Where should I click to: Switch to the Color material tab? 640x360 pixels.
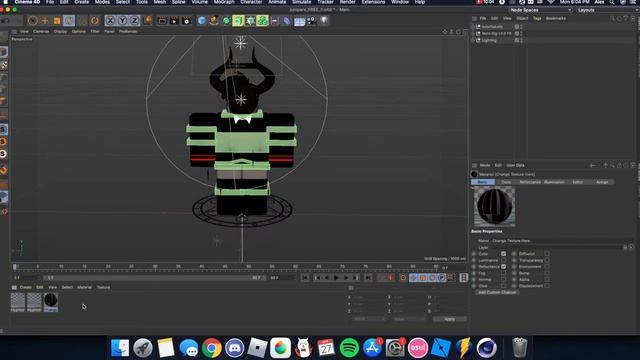click(x=506, y=182)
